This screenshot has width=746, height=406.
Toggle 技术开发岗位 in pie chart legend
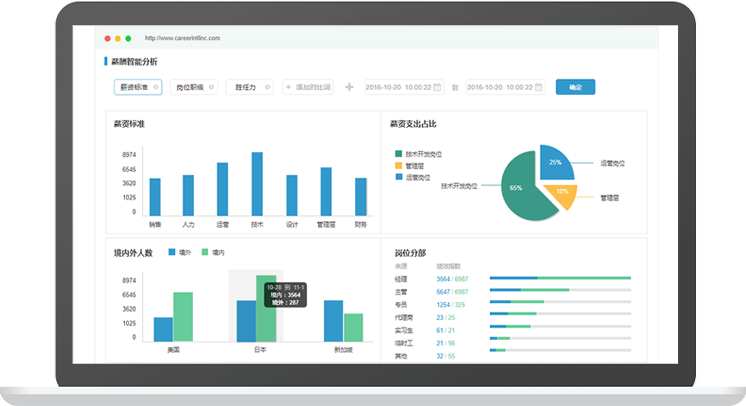(399, 154)
